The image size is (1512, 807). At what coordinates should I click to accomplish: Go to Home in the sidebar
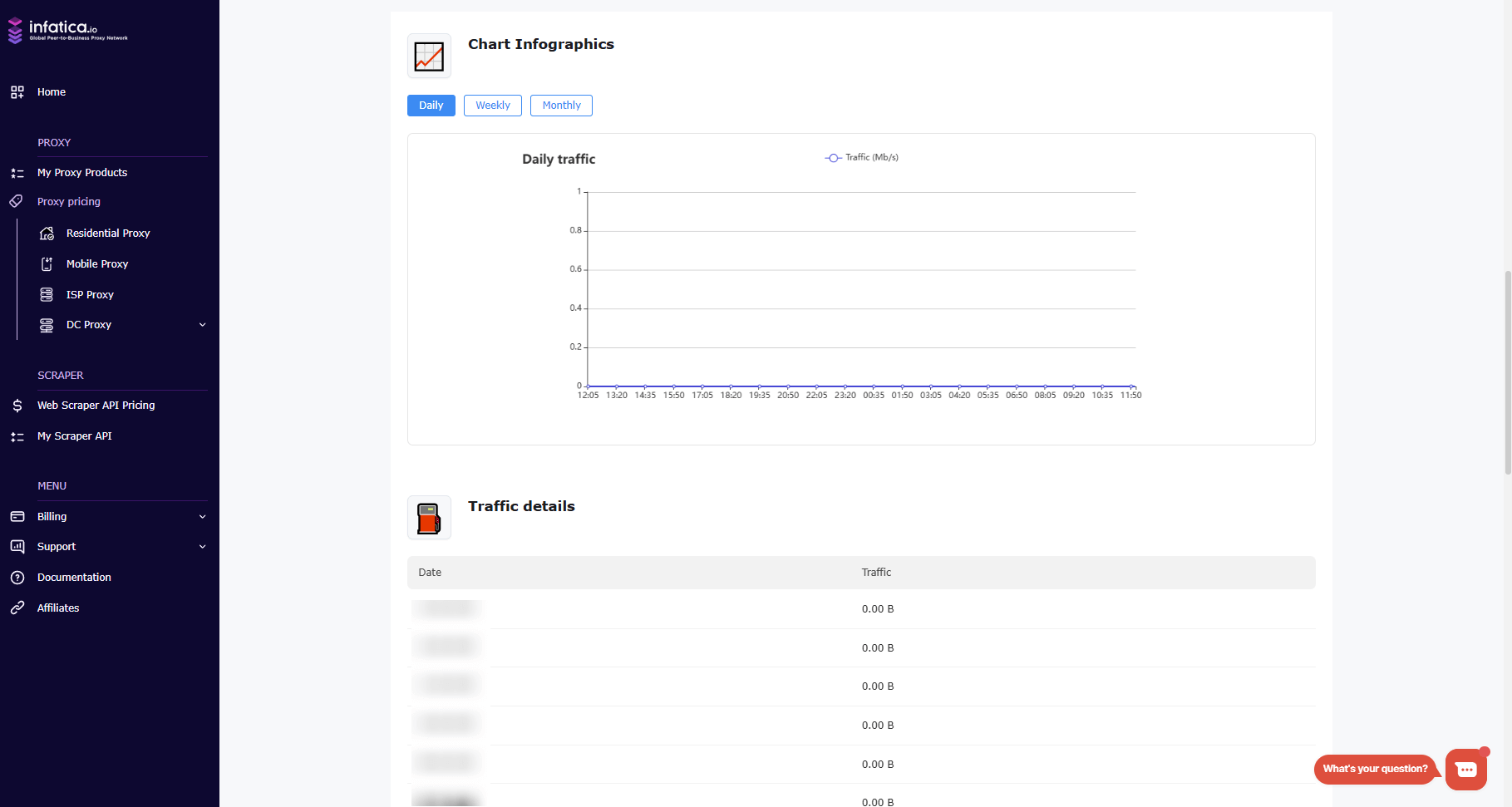[52, 92]
